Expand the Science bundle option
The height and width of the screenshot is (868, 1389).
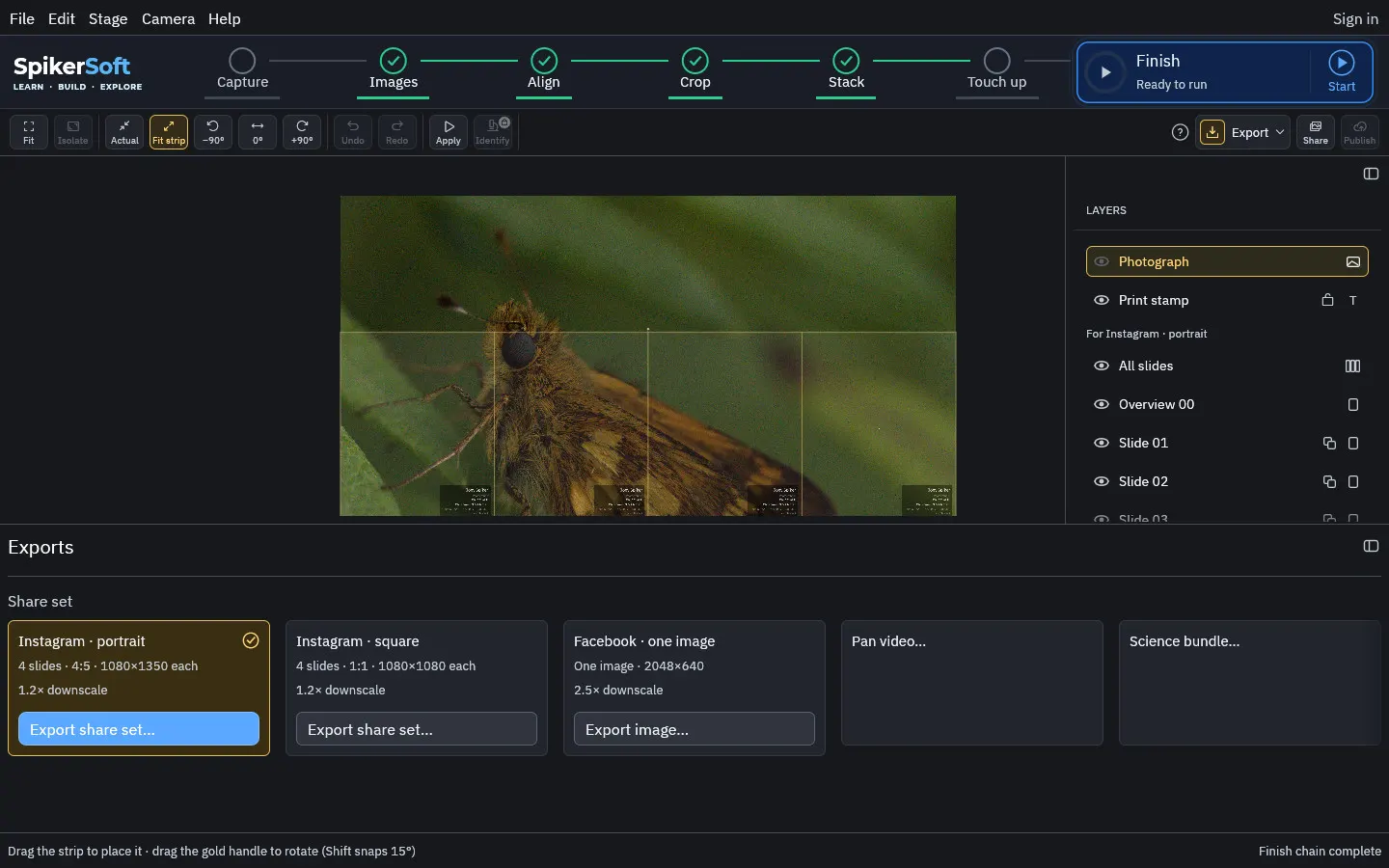point(1250,683)
